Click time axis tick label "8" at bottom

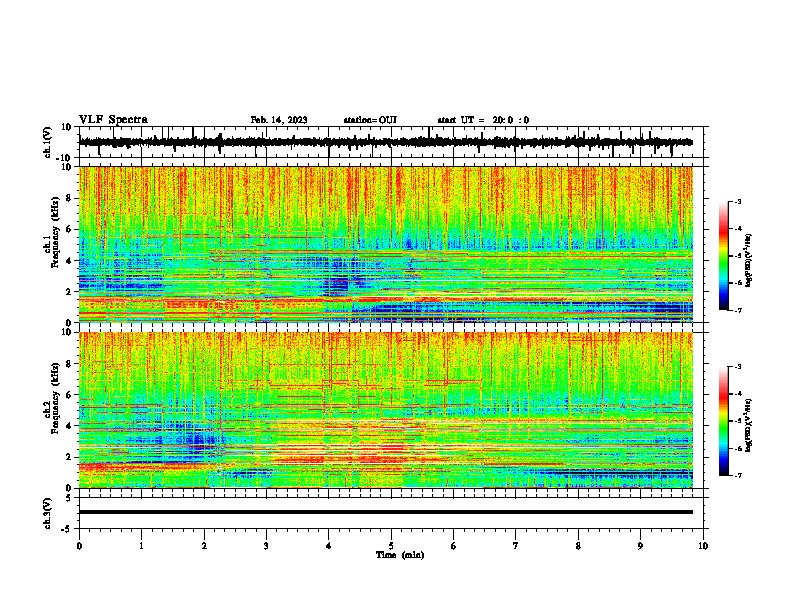tap(578, 546)
